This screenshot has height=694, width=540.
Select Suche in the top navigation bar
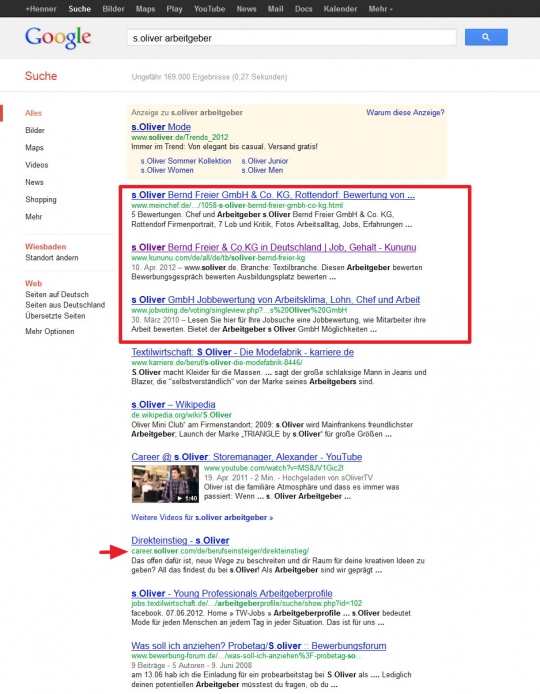(x=79, y=9)
